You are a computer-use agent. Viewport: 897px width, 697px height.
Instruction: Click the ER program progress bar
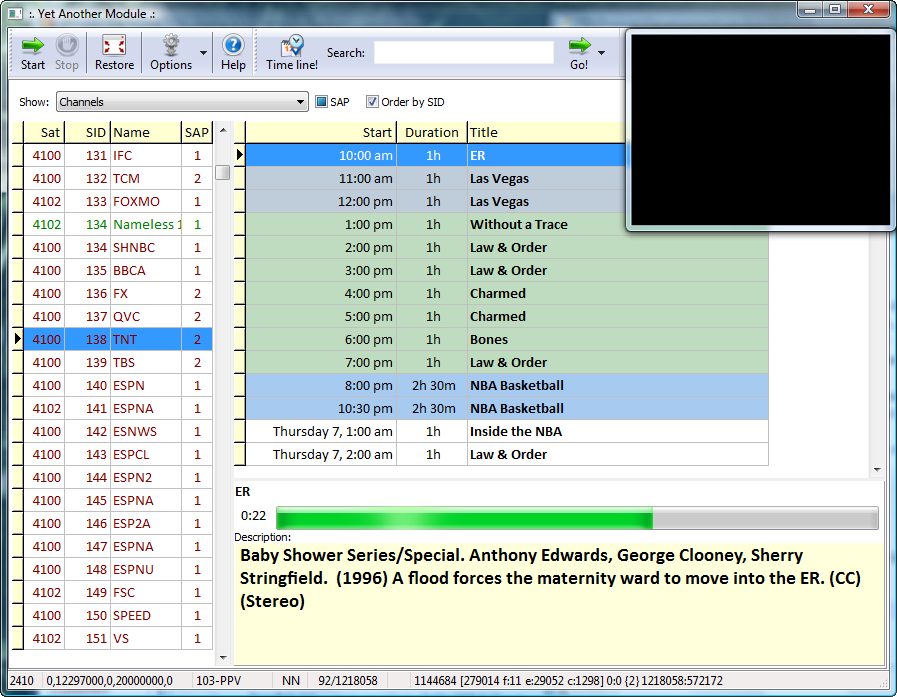(x=577, y=517)
